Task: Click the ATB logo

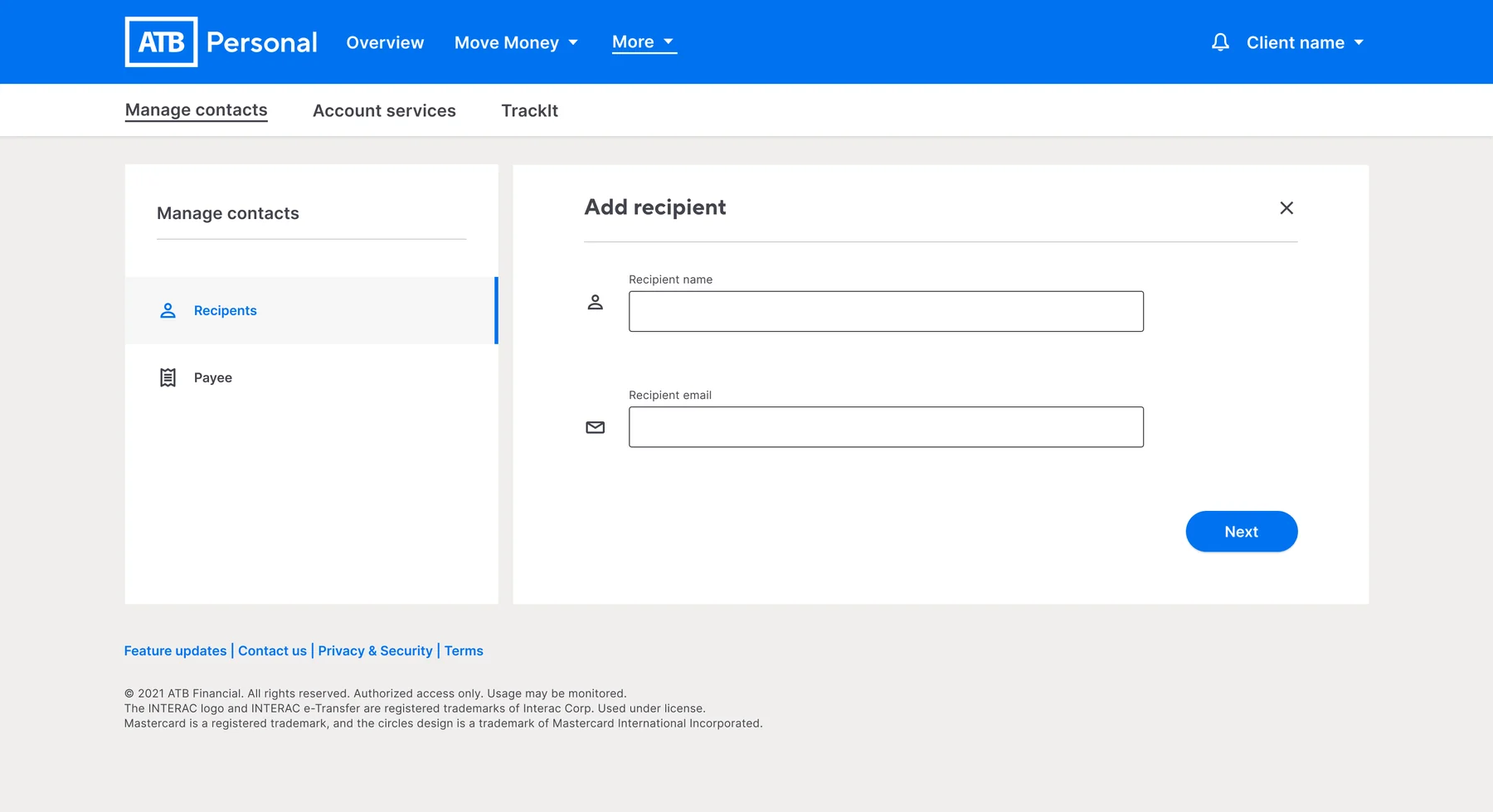Action: [161, 41]
